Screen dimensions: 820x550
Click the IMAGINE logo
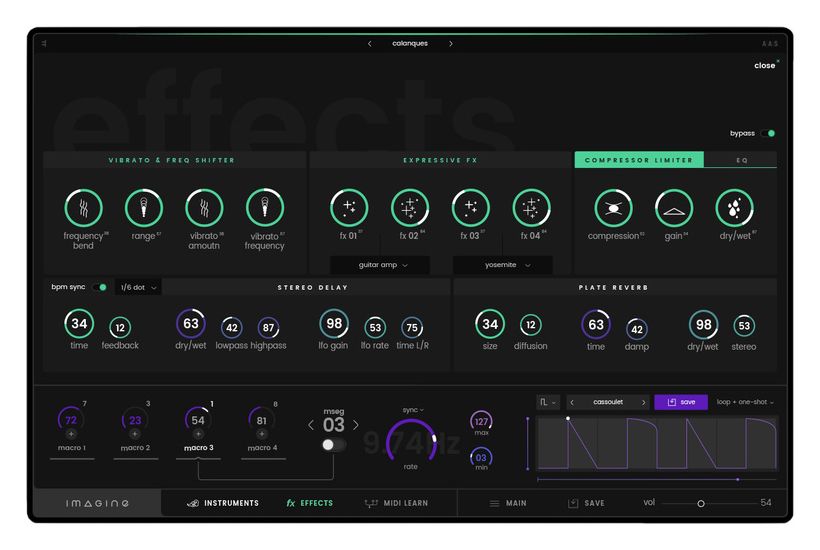[x=98, y=503]
